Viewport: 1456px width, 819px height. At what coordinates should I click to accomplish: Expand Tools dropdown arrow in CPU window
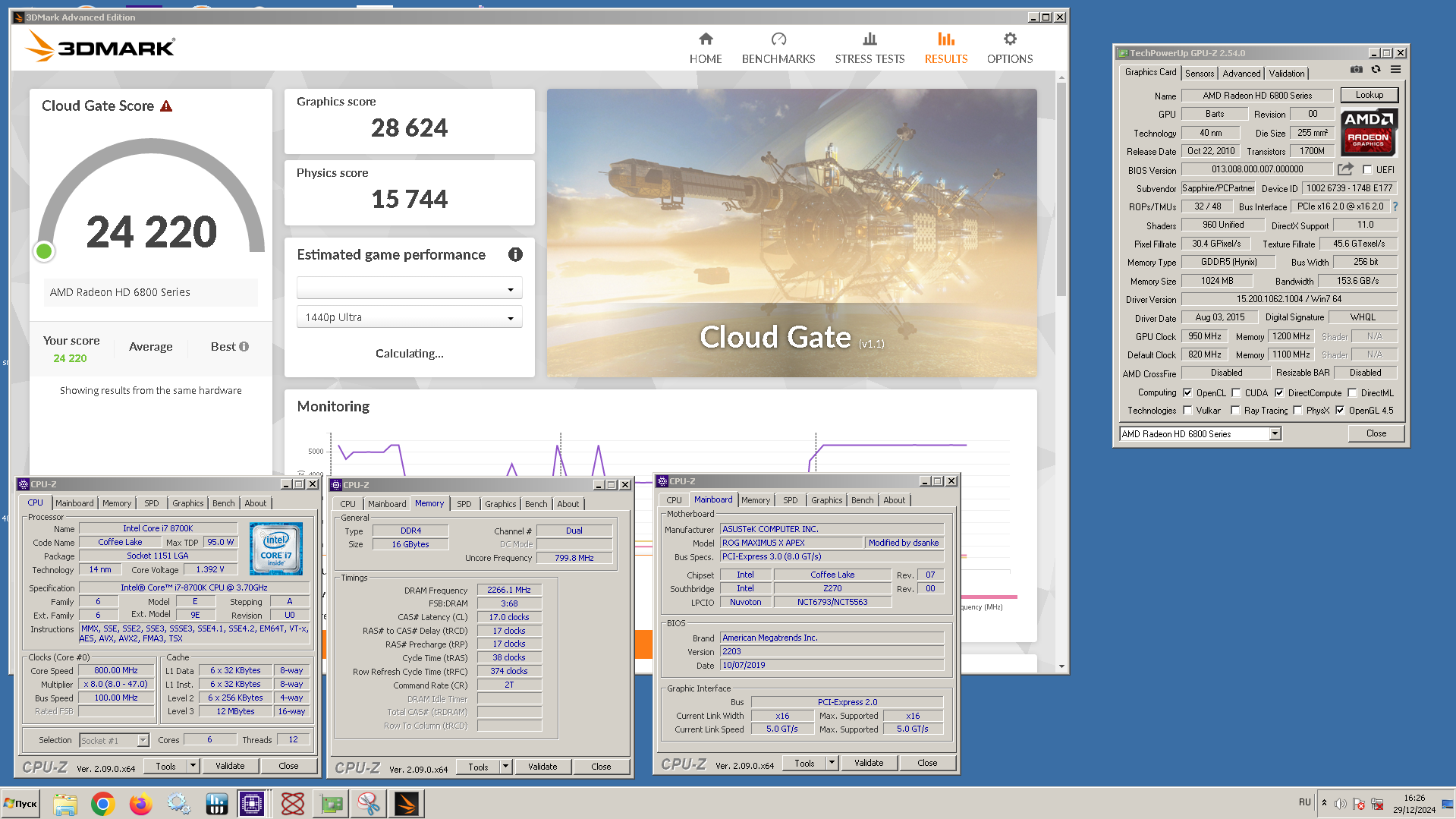193,766
